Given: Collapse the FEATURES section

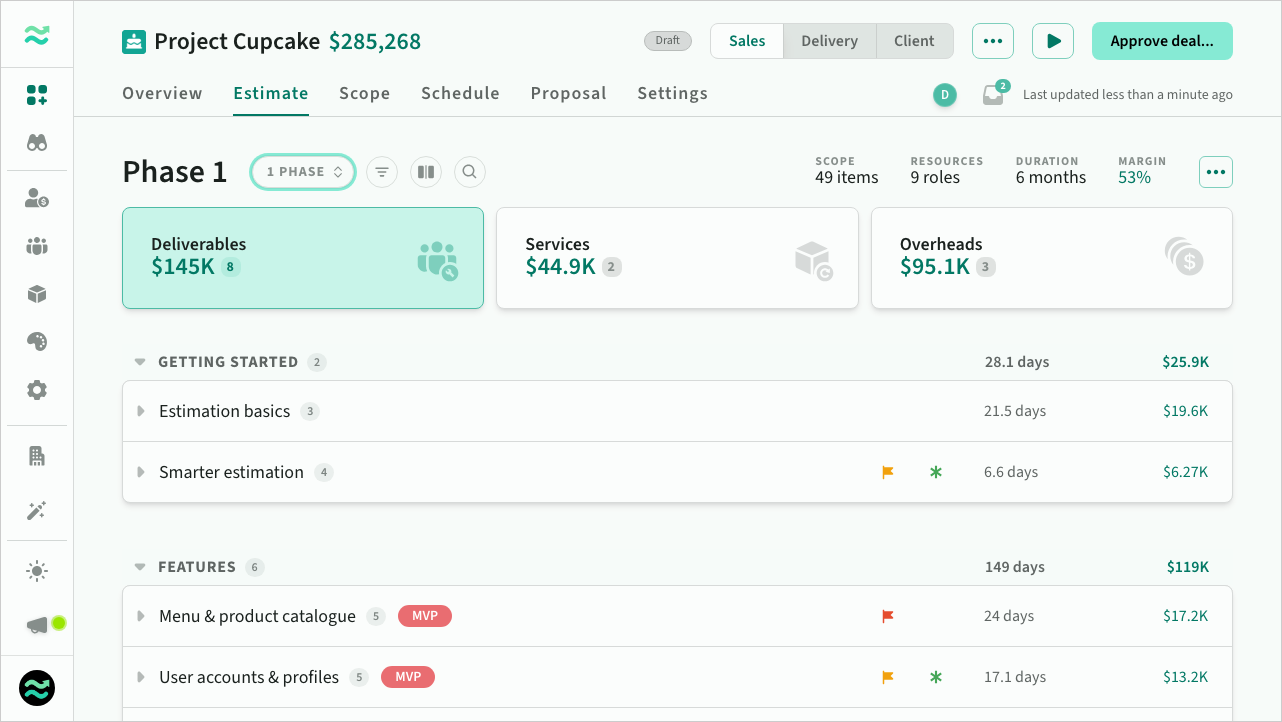Looking at the screenshot, I should coord(140,567).
